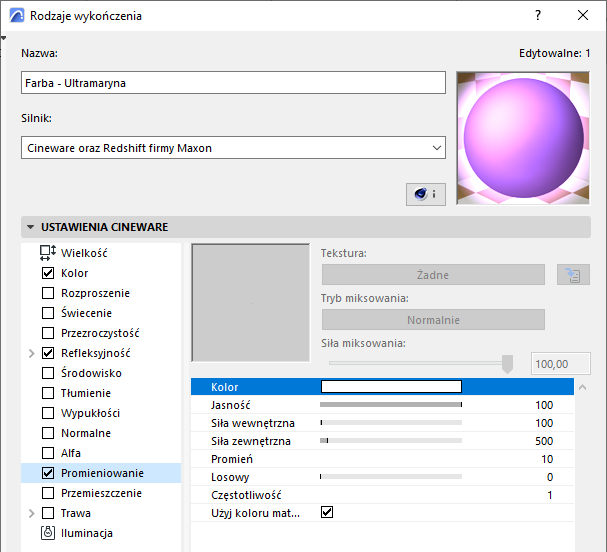Screen dimensions: 607x552
Task: Enable the Trawa checkbox
Action: (48, 513)
